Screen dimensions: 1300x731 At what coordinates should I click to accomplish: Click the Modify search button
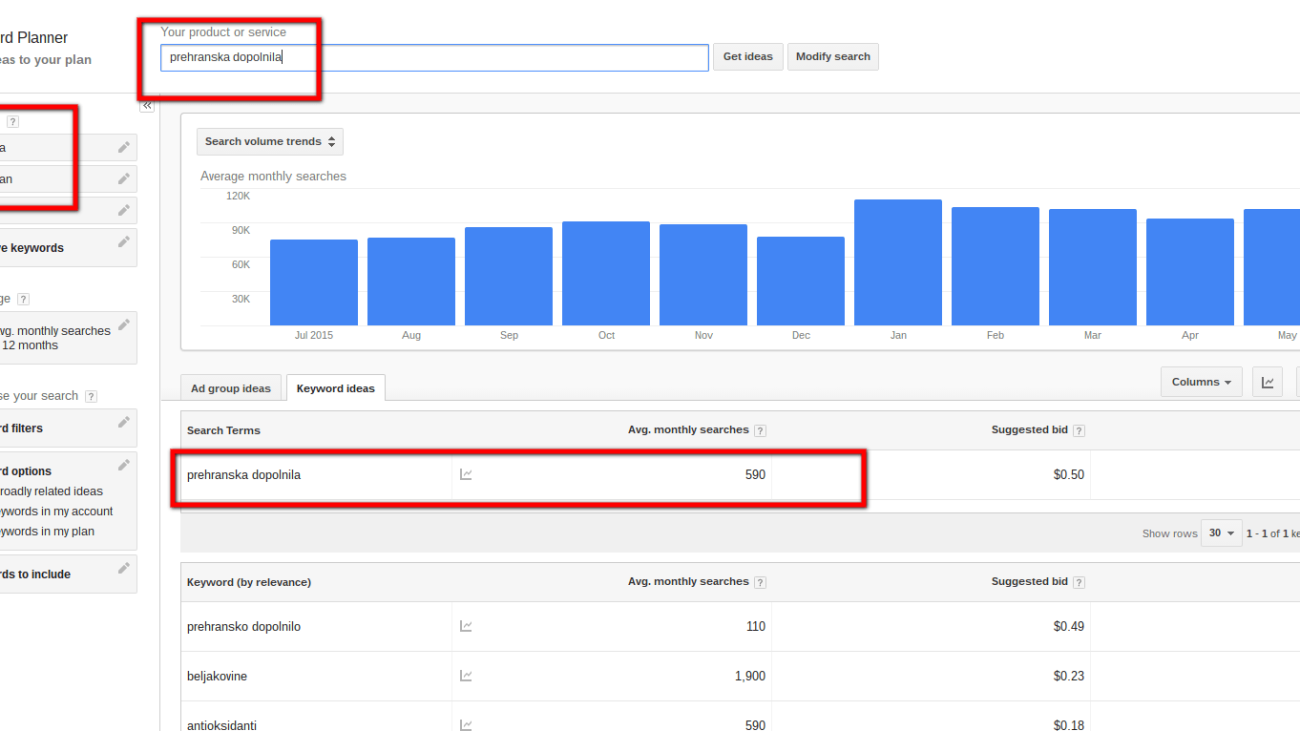pyautogui.click(x=832, y=57)
